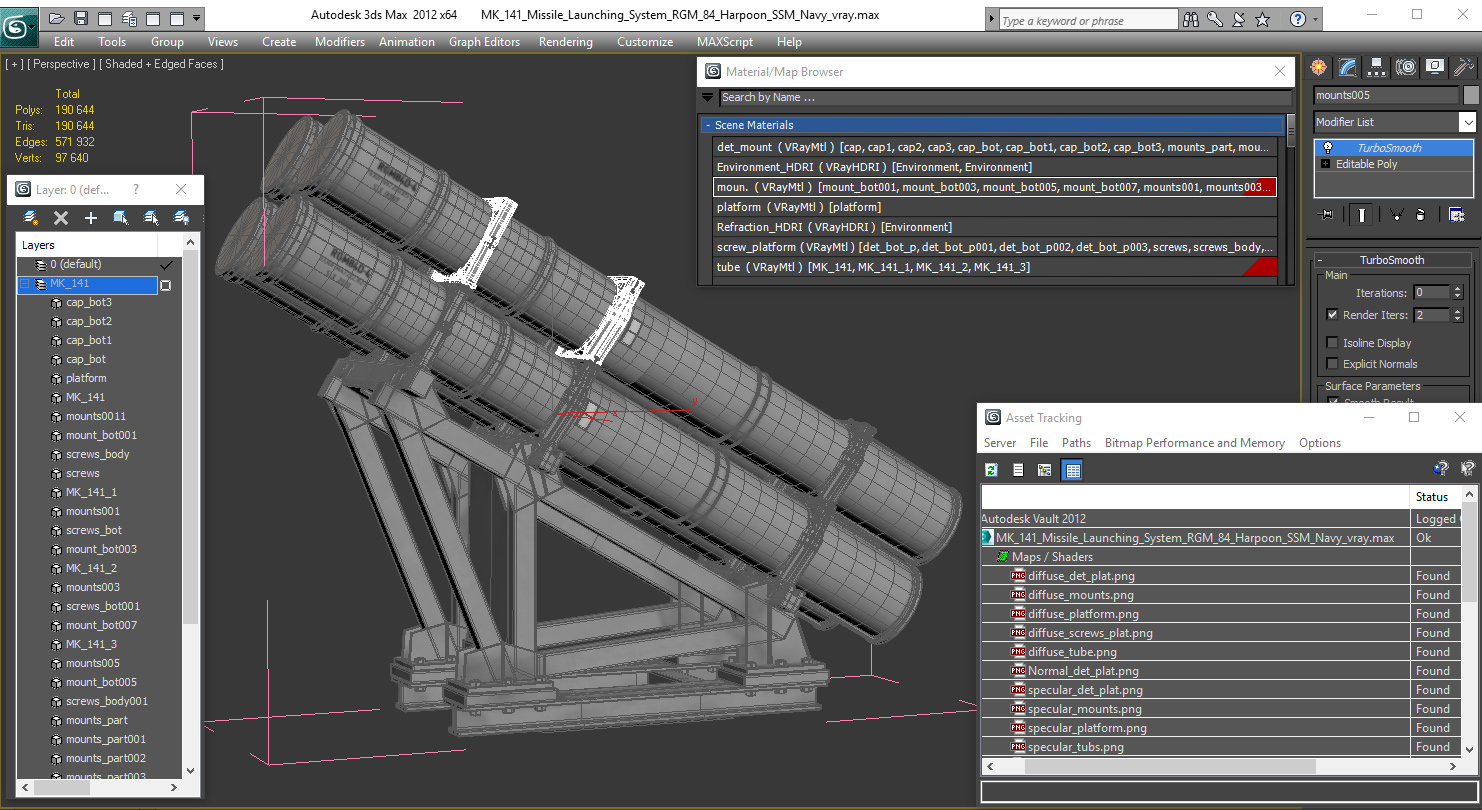Open the Motion command panel tab
This screenshot has height=810, width=1482.
[x=1406, y=67]
